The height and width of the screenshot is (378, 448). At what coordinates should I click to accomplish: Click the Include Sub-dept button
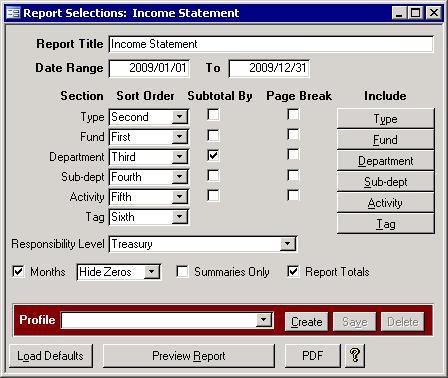(386, 182)
